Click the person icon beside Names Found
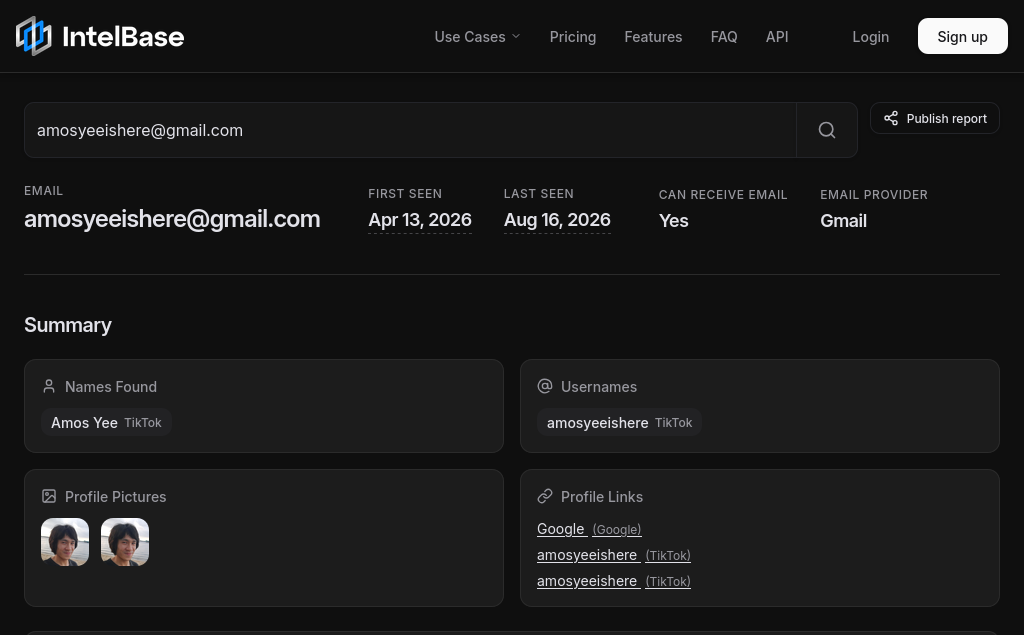Viewport: 1024px width, 635px height. (x=49, y=386)
